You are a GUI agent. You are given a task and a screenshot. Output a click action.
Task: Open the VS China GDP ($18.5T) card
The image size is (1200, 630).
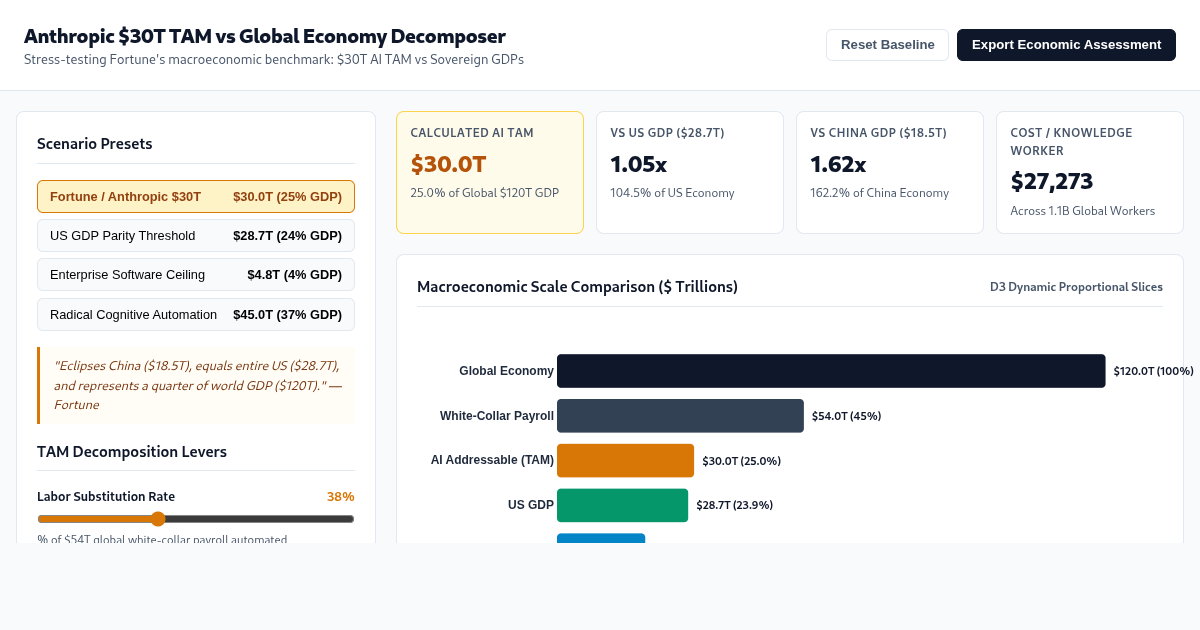coord(890,172)
